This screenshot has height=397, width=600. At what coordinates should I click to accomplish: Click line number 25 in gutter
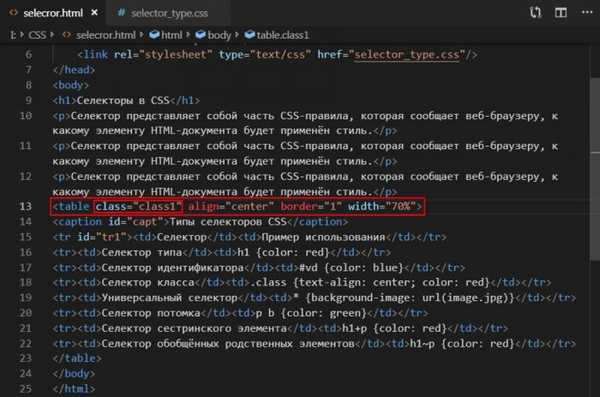(x=25, y=389)
